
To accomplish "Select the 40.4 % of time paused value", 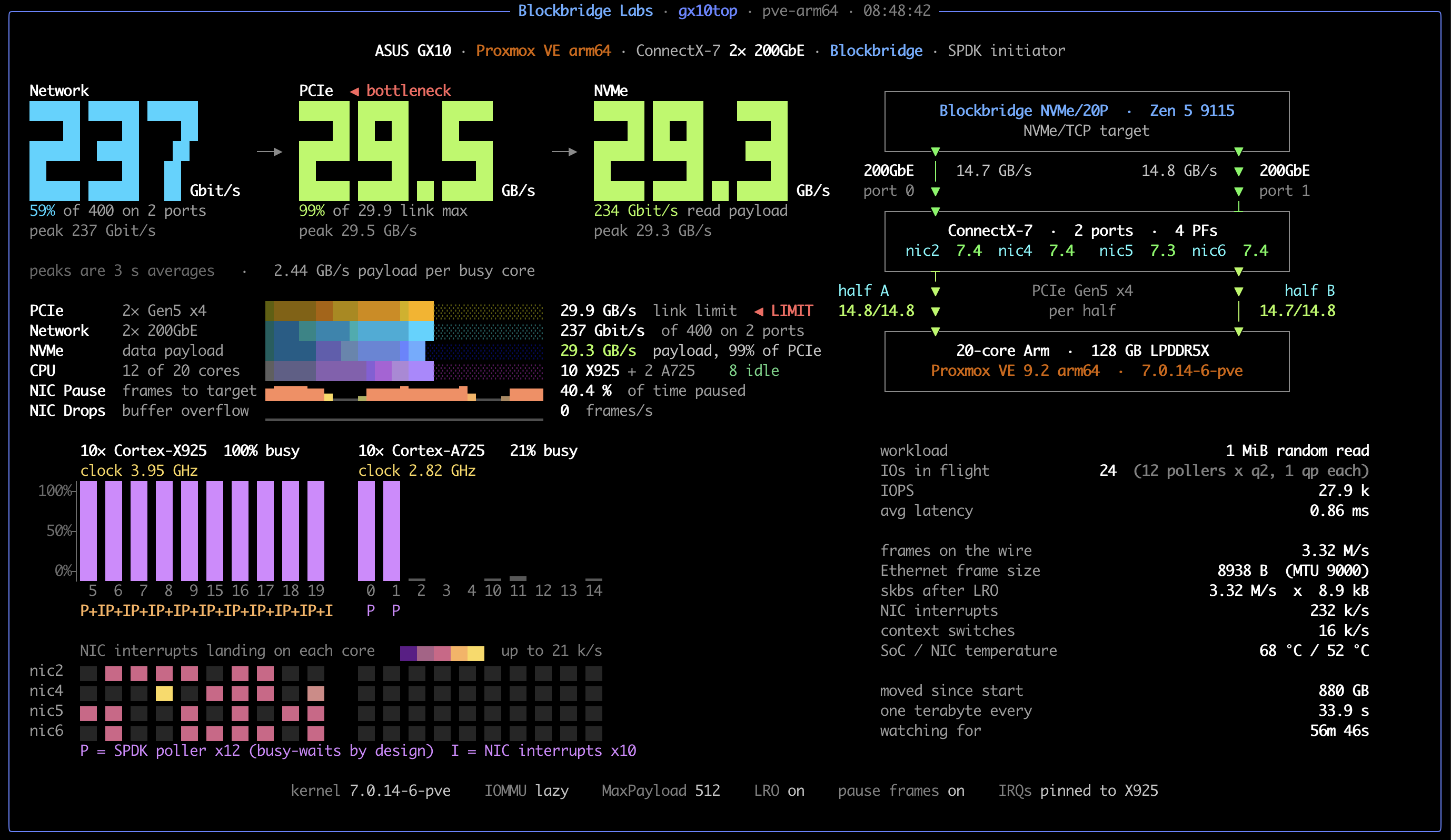I will point(653,391).
